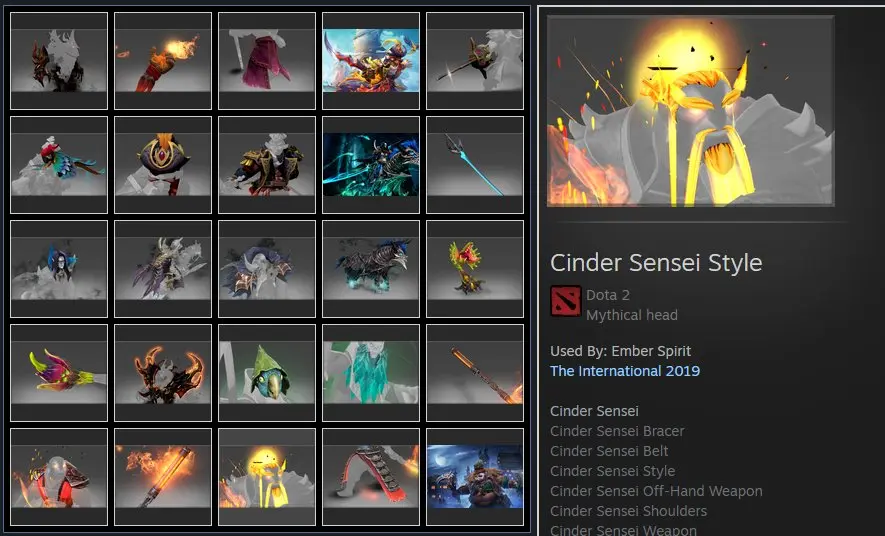Select the flaming orange sword item
This screenshot has width=885, height=536.
point(163,477)
